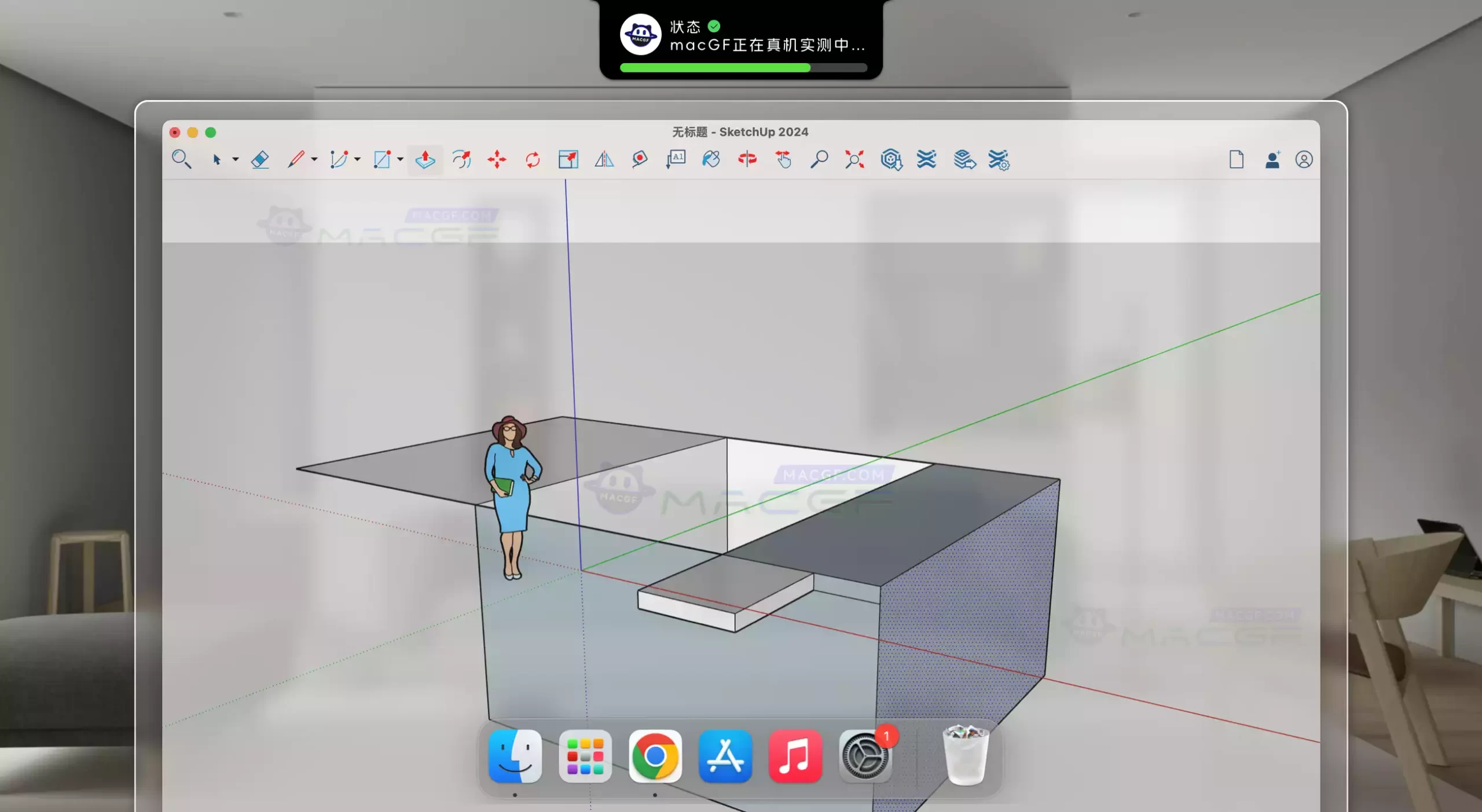Activate the Offset tool
The image size is (1482, 812).
click(x=461, y=160)
